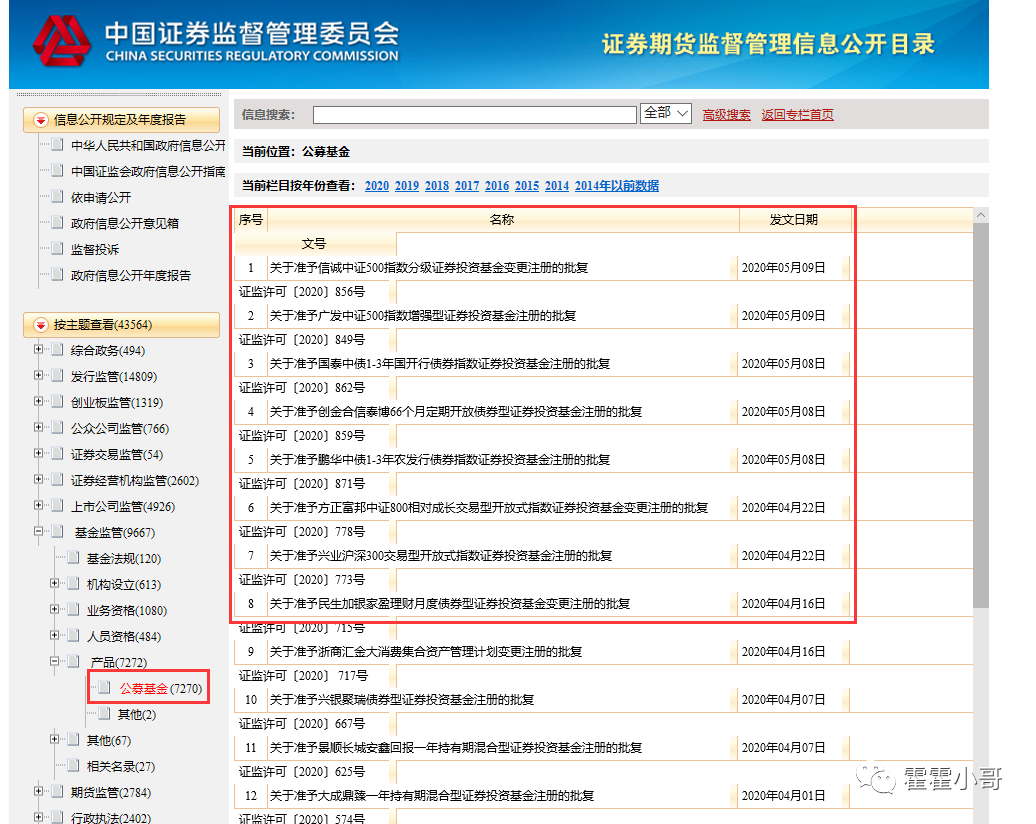The width and height of the screenshot is (1036, 824).
Task: Expand the 期货监管 tree node
Action: [x=38, y=791]
